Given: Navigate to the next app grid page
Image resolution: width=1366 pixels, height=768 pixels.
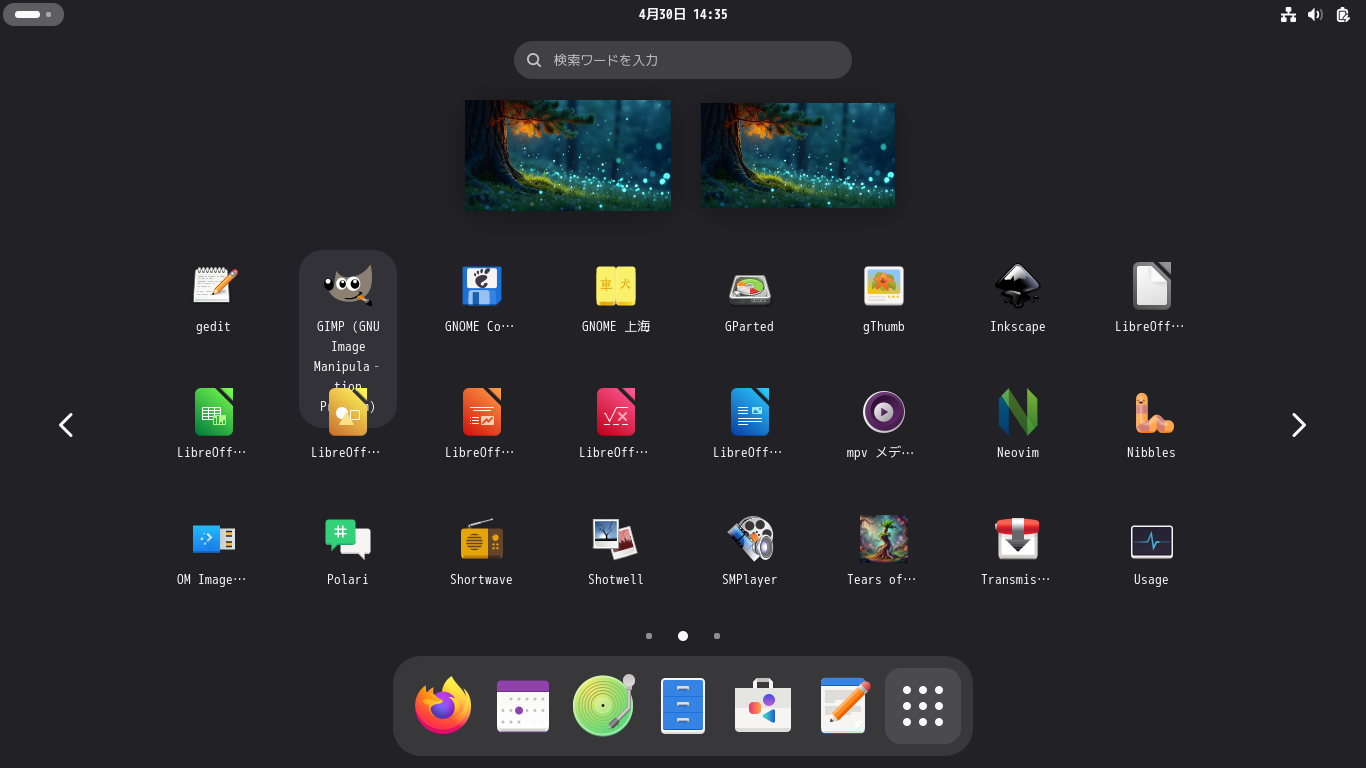Looking at the screenshot, I should [1298, 425].
